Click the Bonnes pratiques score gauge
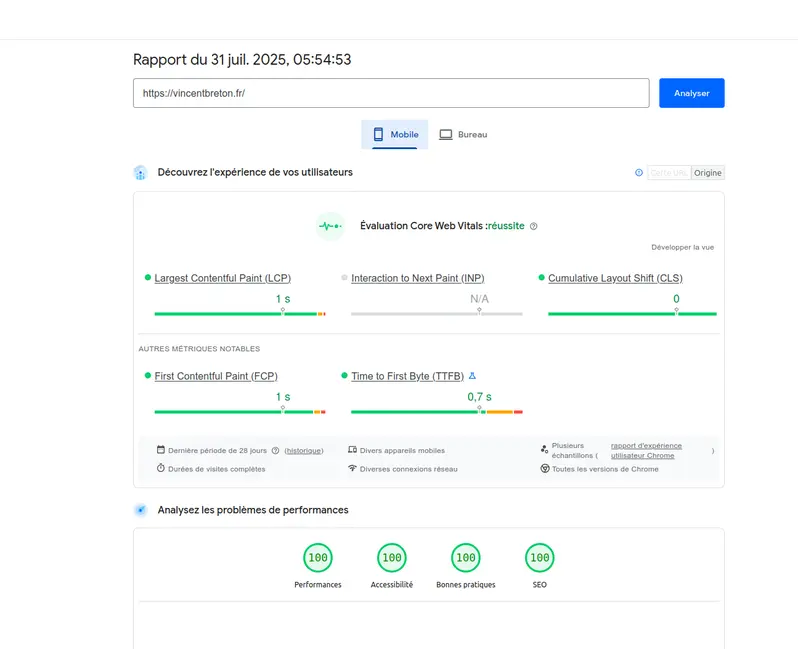This screenshot has height=649, width=798. 466,558
